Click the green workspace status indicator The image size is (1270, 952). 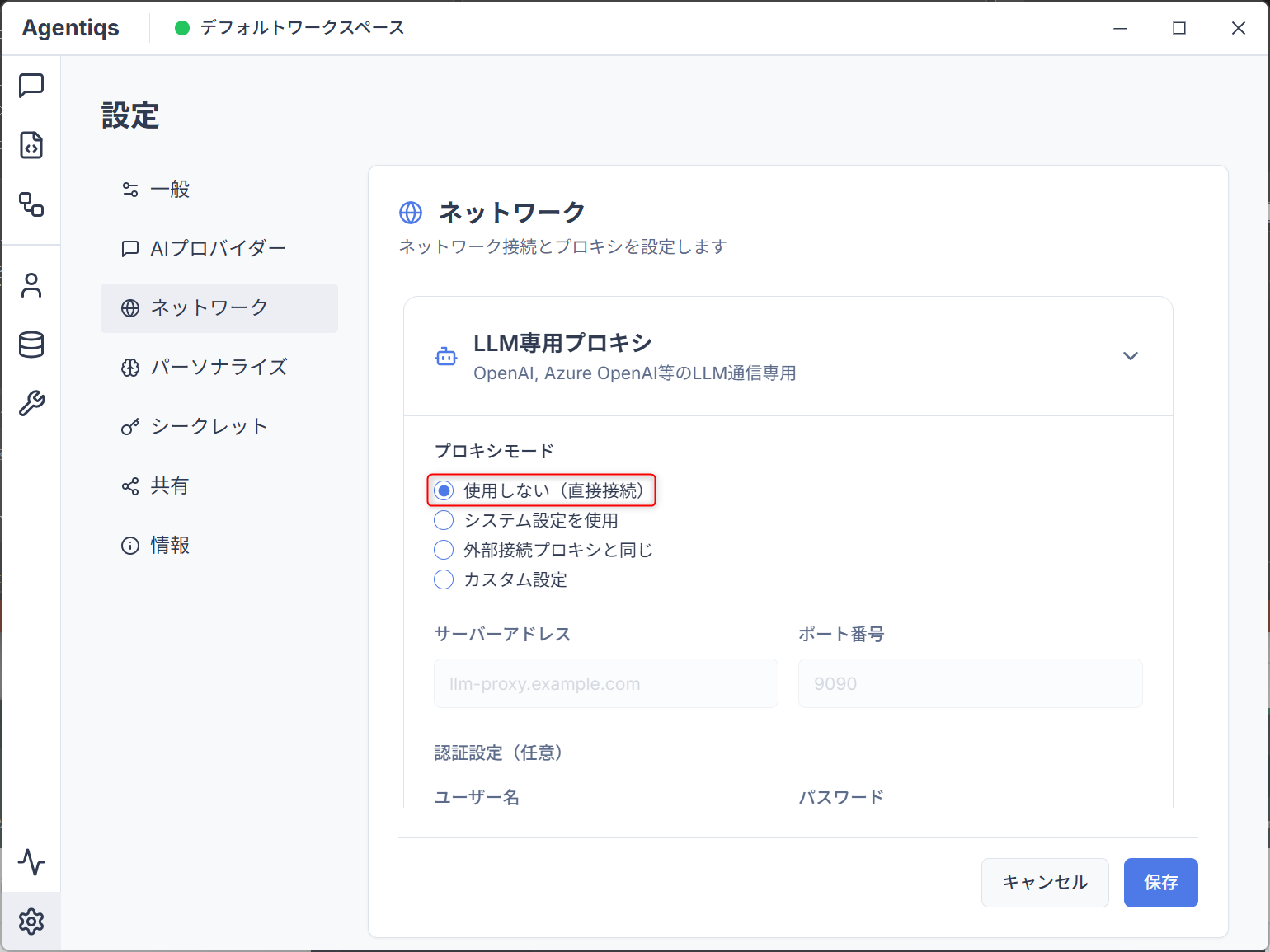tap(181, 27)
